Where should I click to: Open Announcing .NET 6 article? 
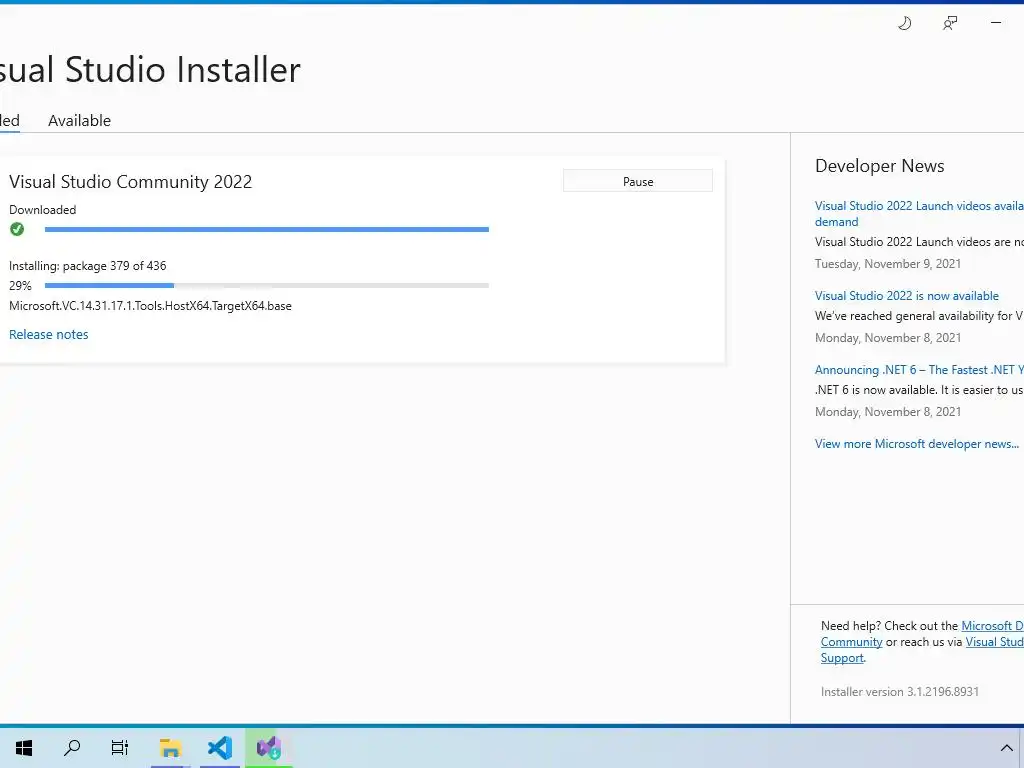click(919, 370)
